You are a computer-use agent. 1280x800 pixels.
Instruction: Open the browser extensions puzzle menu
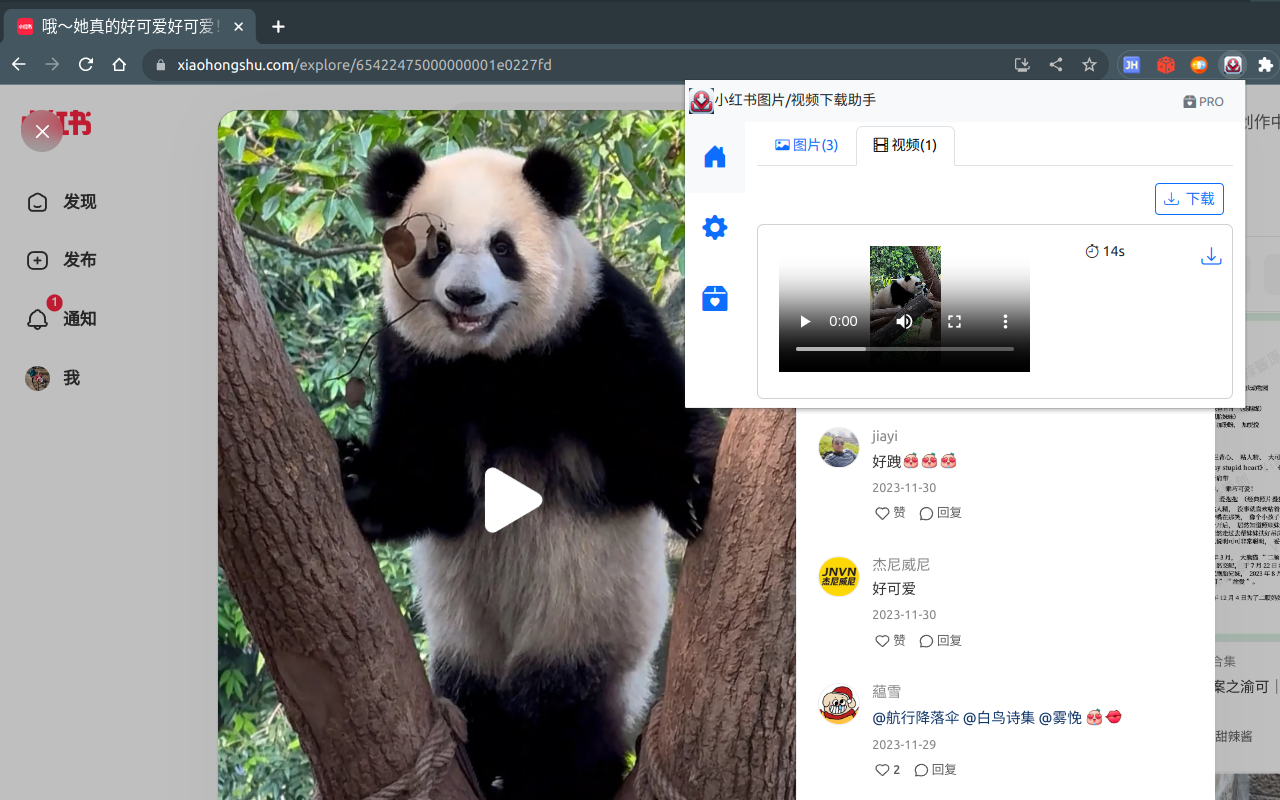[1265, 64]
